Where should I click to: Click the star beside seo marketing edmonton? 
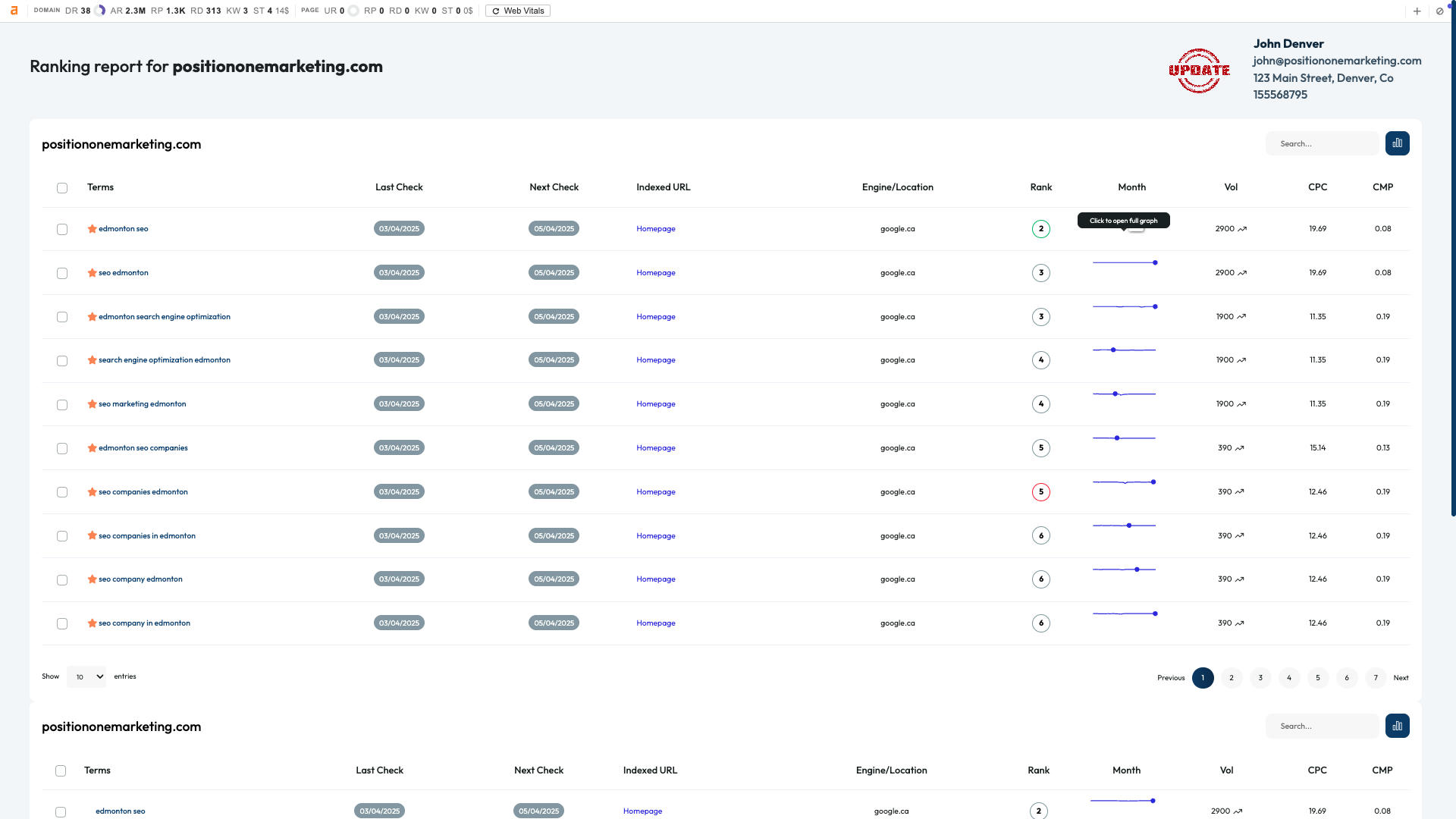point(92,403)
